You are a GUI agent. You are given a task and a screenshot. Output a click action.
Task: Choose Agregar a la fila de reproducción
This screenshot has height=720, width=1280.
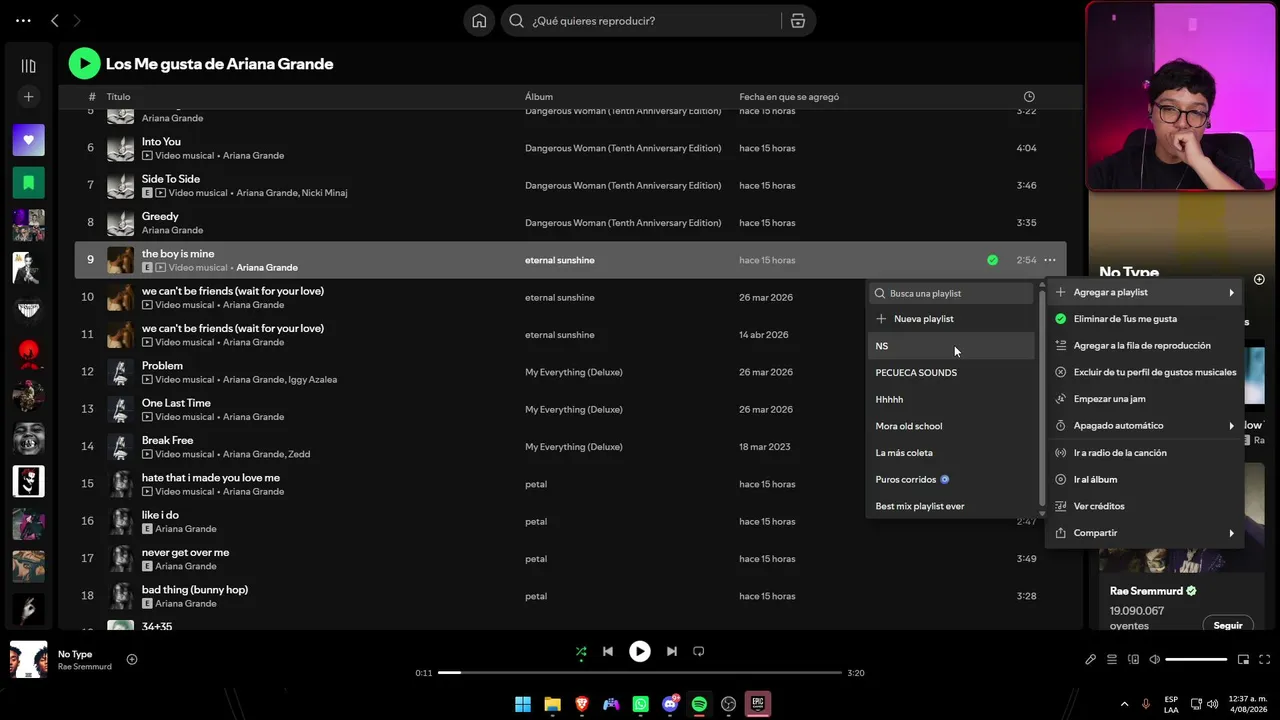click(x=1145, y=346)
